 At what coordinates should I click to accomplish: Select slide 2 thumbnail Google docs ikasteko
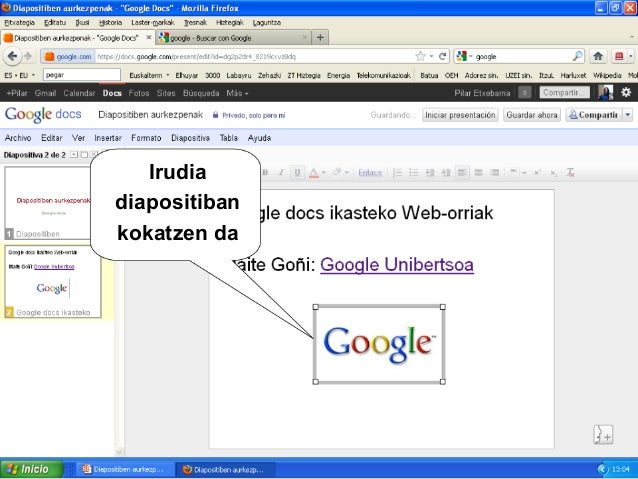tap(53, 281)
